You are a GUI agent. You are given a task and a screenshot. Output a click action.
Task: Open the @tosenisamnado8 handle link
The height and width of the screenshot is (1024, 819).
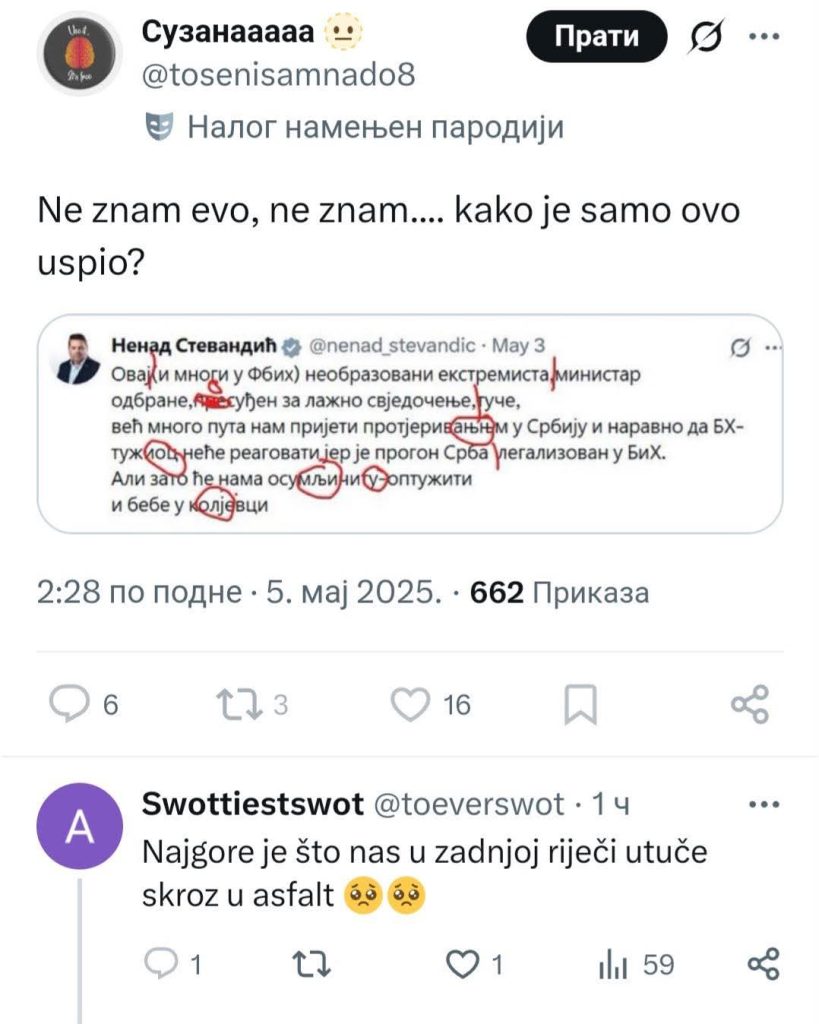(280, 75)
